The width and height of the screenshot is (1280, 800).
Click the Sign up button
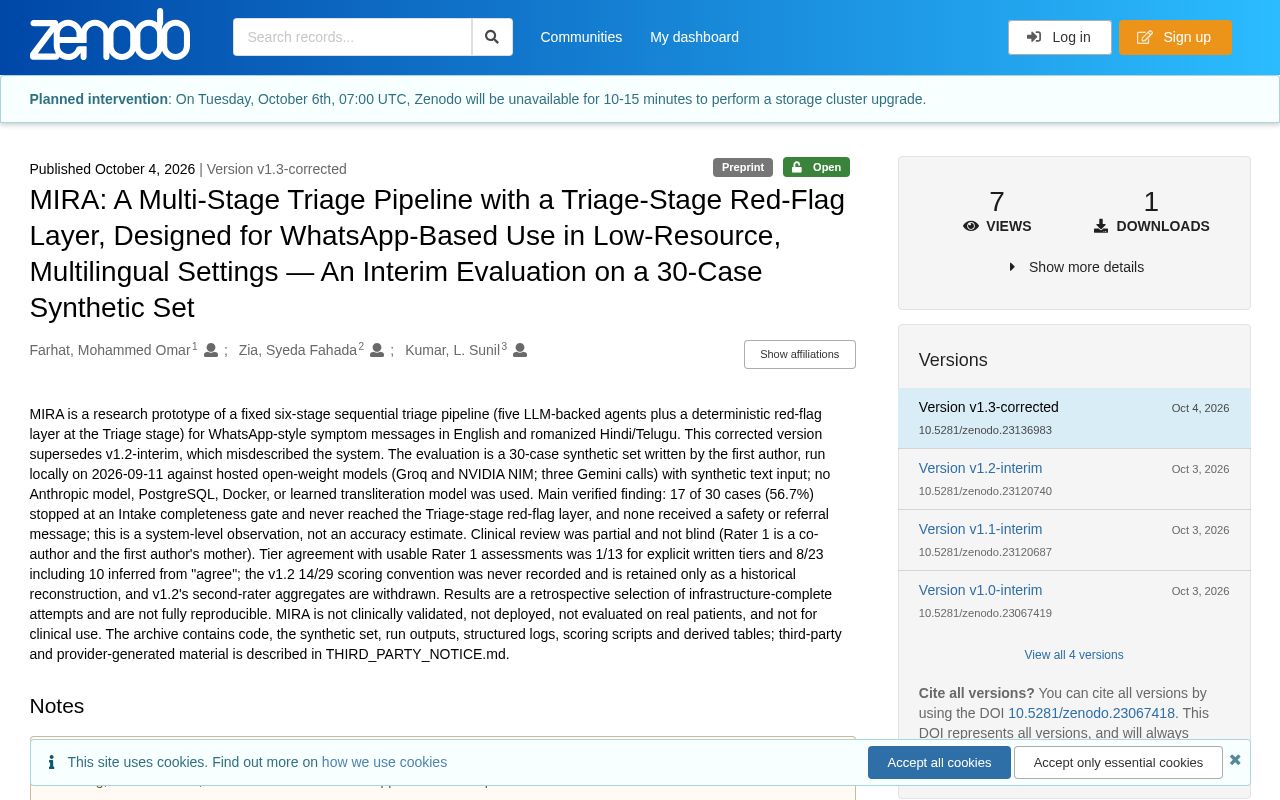(x=1175, y=37)
